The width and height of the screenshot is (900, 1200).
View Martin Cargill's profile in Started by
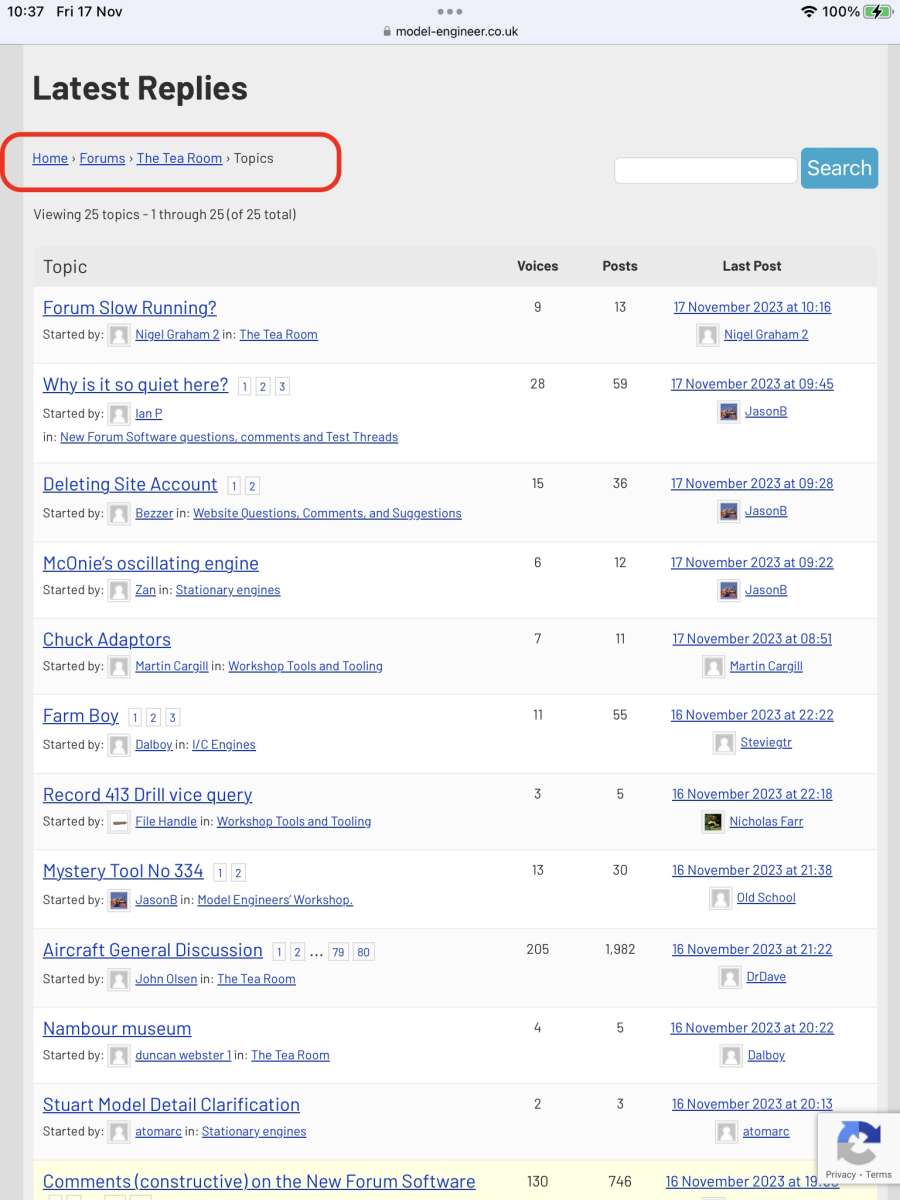(x=172, y=666)
